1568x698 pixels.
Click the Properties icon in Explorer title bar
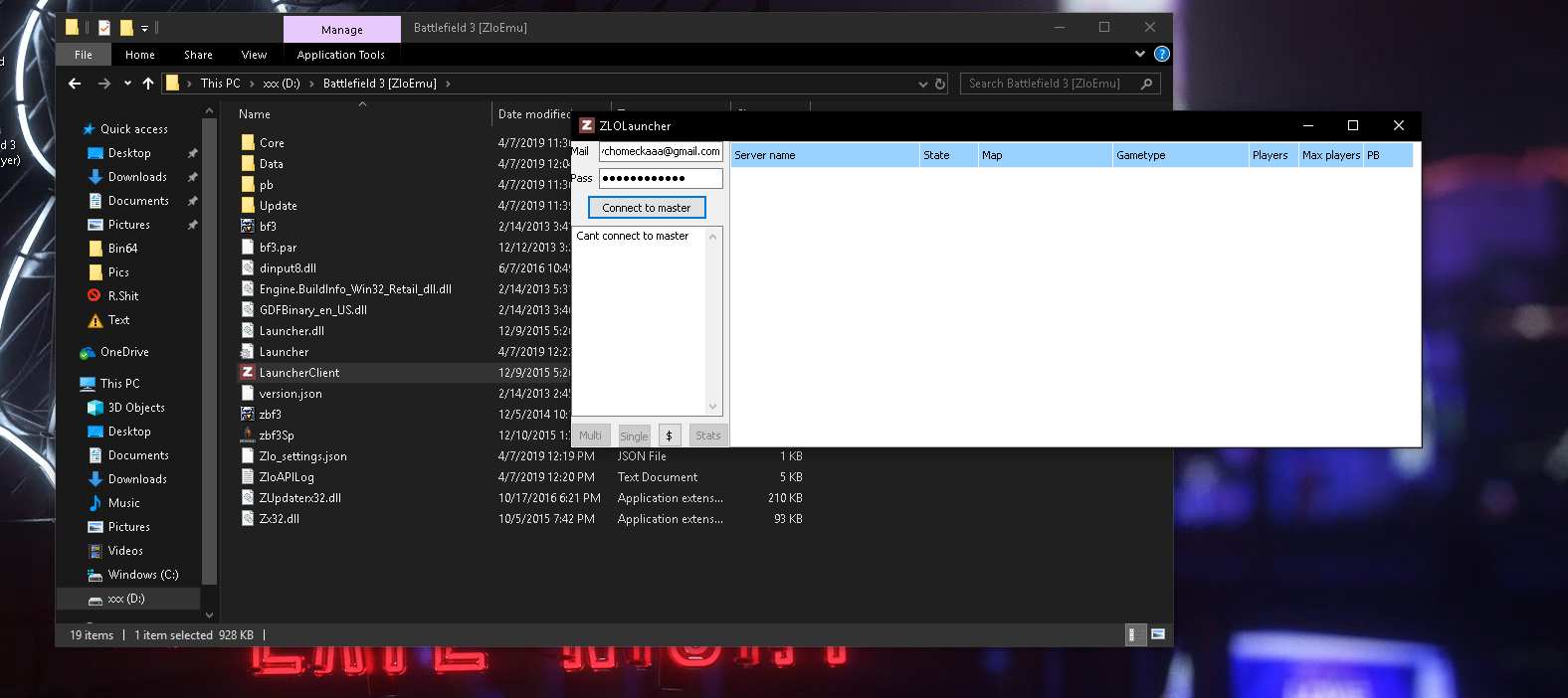coord(103,28)
